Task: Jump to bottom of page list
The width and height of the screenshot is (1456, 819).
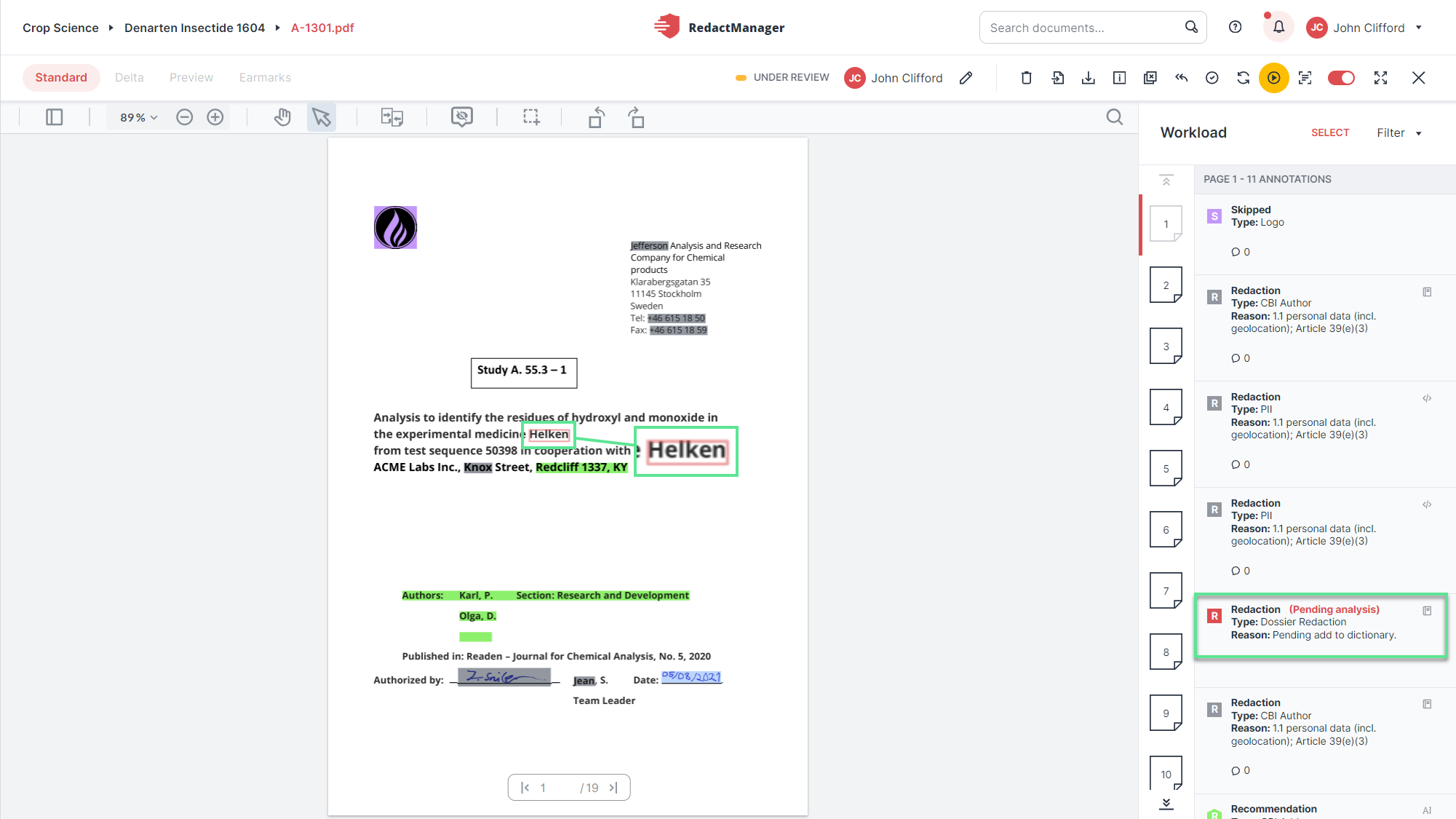Action: tap(1166, 804)
